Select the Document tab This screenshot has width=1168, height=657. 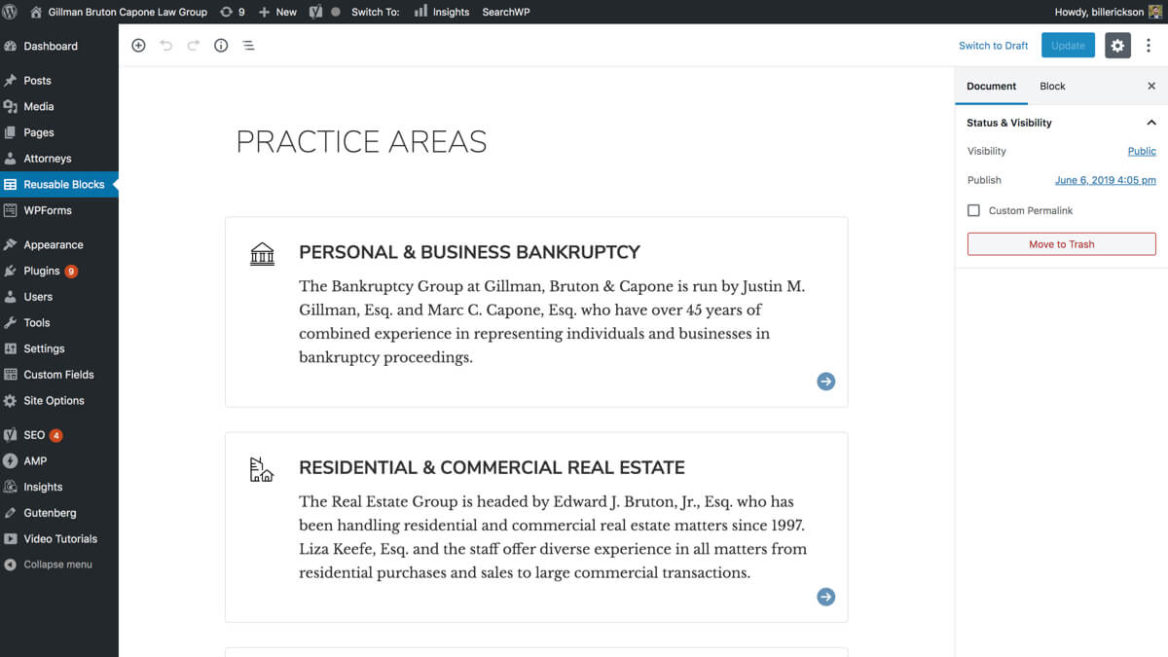pyautogui.click(x=991, y=86)
